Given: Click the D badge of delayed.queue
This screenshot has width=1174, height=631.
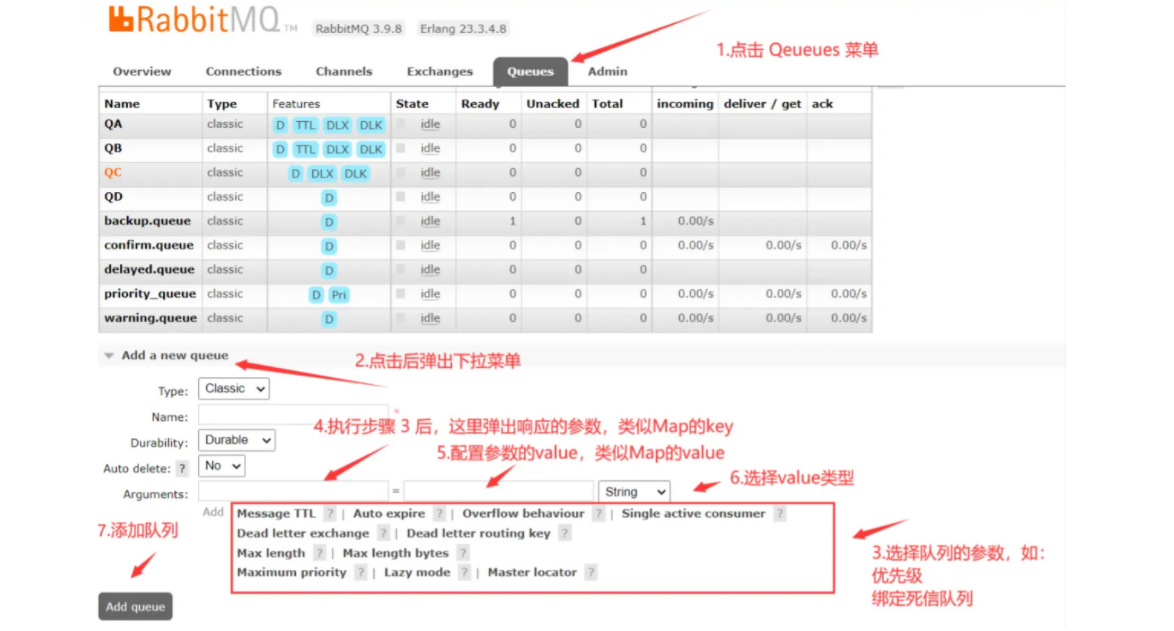Looking at the screenshot, I should [329, 271].
